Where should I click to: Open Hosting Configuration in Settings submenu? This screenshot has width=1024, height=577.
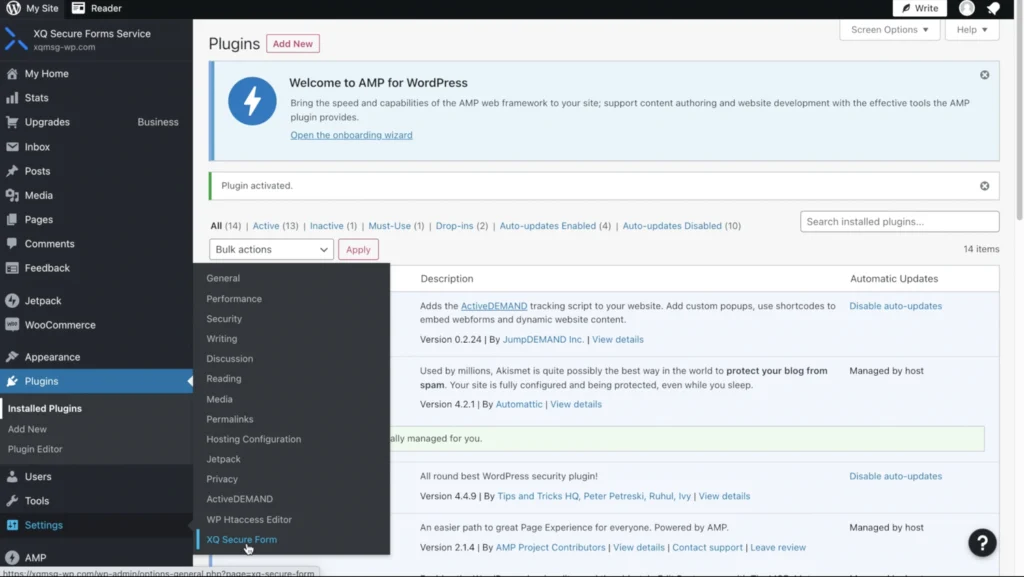(253, 439)
